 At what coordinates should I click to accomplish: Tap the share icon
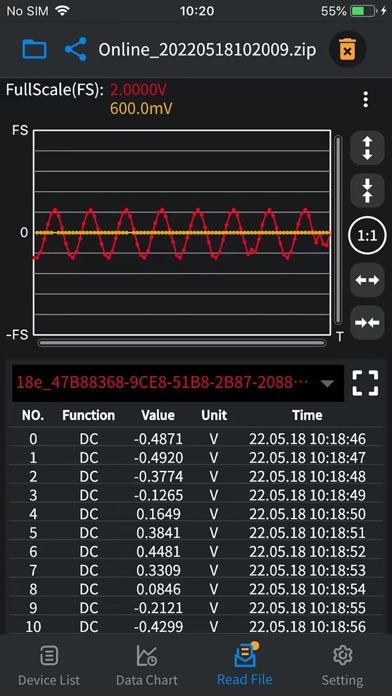click(75, 49)
